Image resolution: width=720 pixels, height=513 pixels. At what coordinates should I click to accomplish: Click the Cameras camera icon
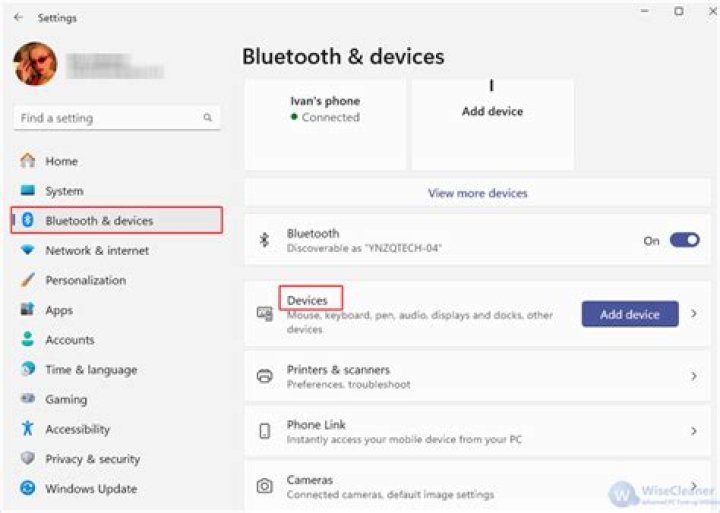tap(264, 486)
